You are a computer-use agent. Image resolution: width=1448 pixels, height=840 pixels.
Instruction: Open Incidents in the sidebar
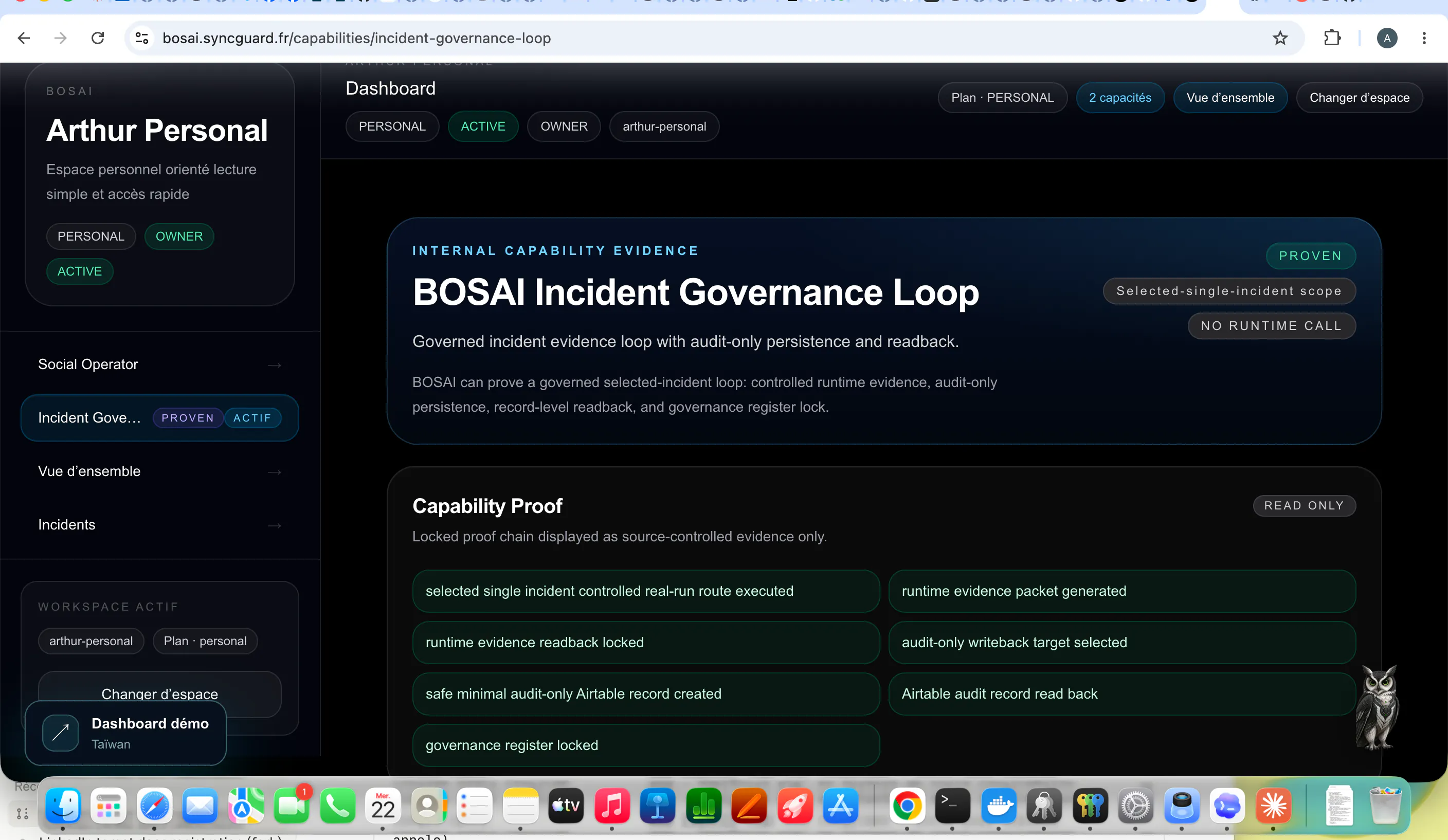click(x=160, y=524)
